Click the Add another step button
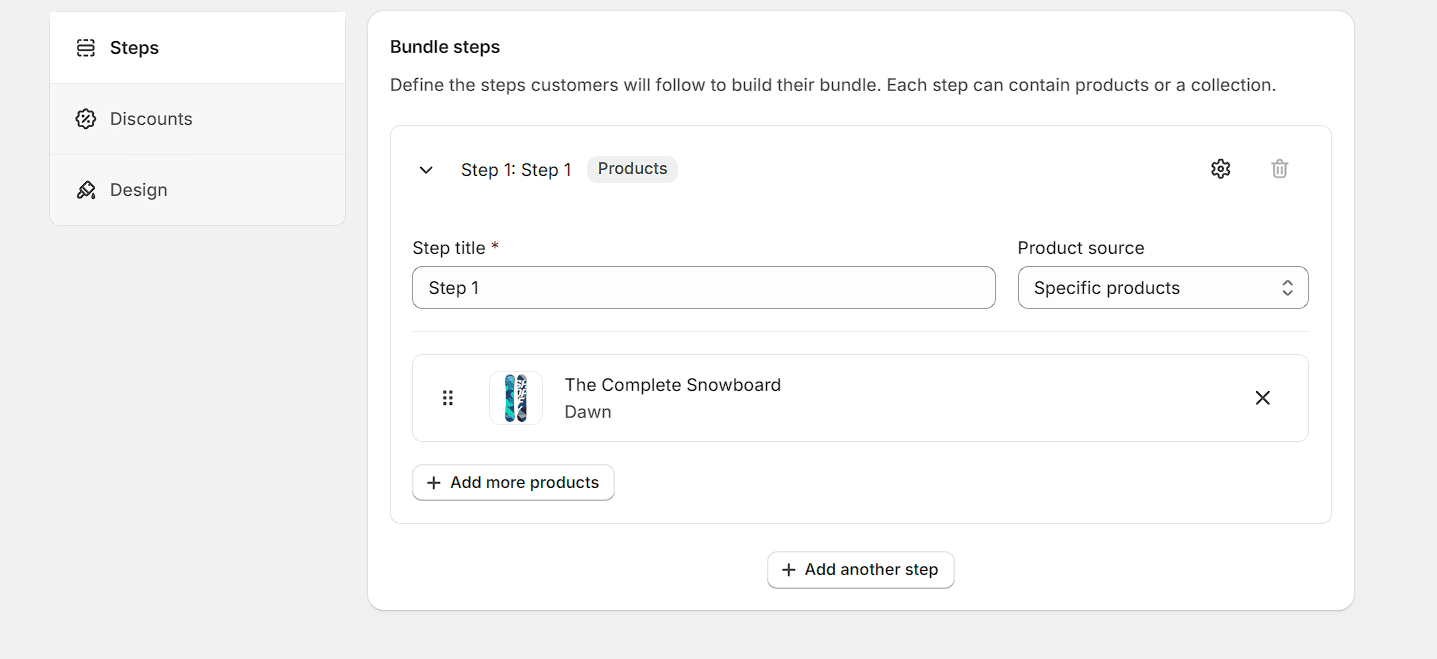The image size is (1437, 659). pos(860,570)
